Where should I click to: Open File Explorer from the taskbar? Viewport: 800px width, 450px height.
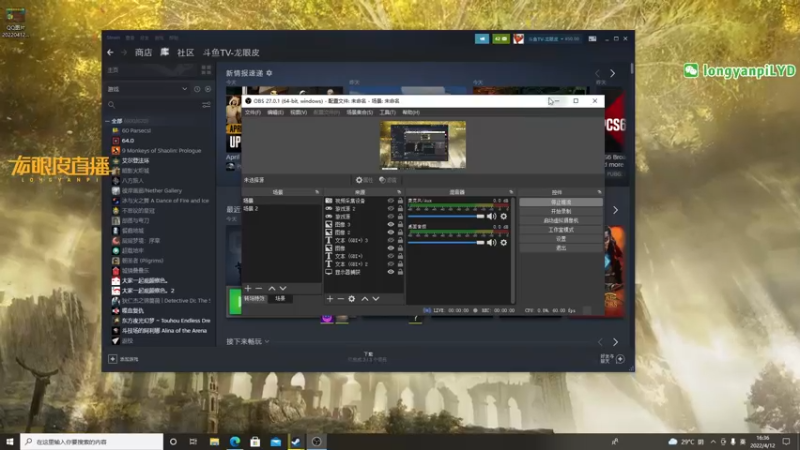click(x=214, y=441)
